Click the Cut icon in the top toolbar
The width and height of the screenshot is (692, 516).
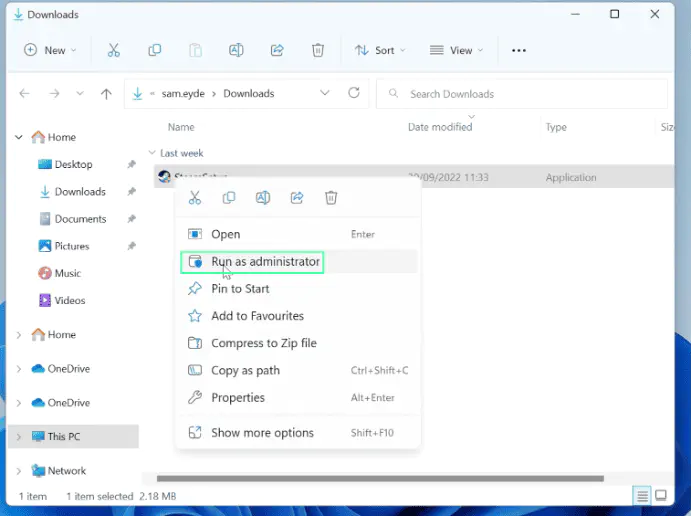point(113,50)
